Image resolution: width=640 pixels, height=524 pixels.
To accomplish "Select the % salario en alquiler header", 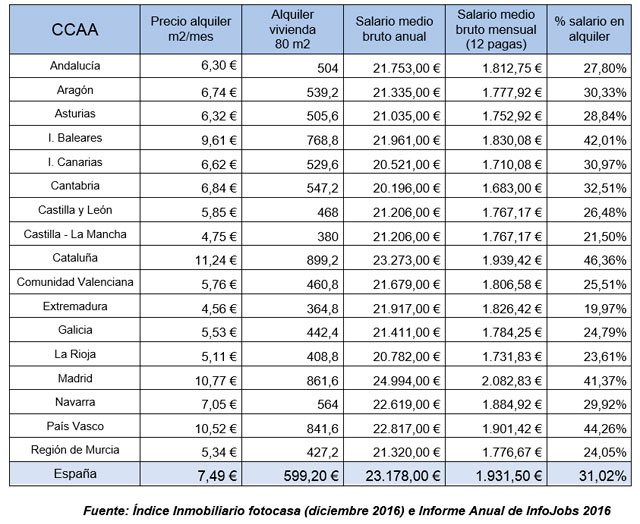I will point(595,29).
